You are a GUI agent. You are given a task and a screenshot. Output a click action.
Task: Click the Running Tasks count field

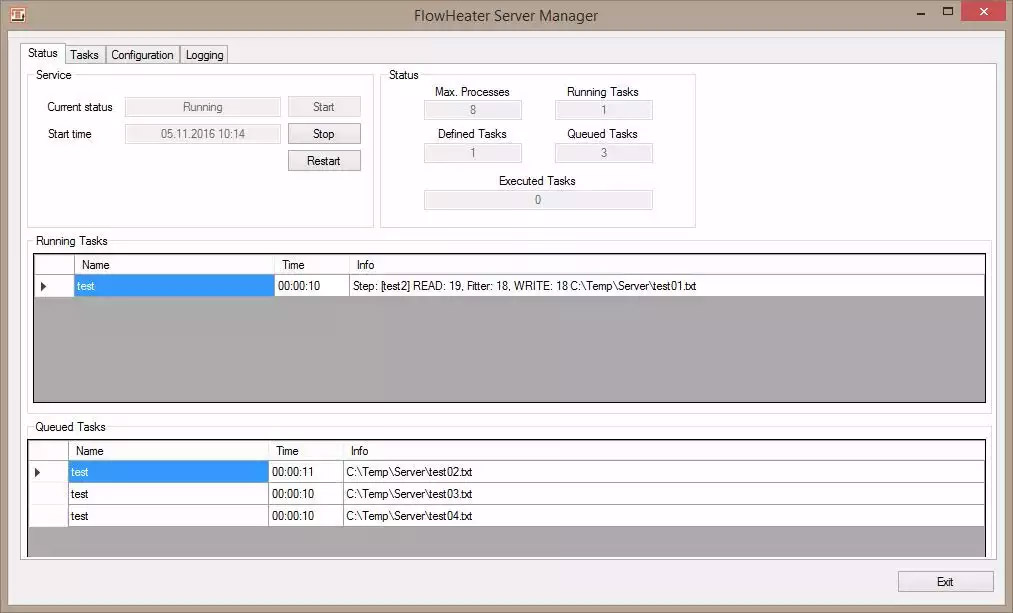603,110
